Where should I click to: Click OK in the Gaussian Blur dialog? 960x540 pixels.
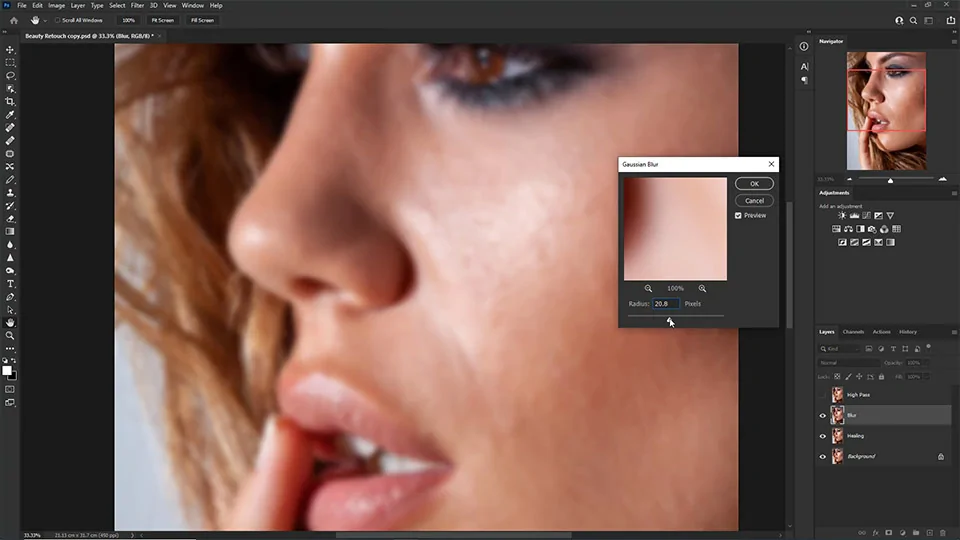754,184
